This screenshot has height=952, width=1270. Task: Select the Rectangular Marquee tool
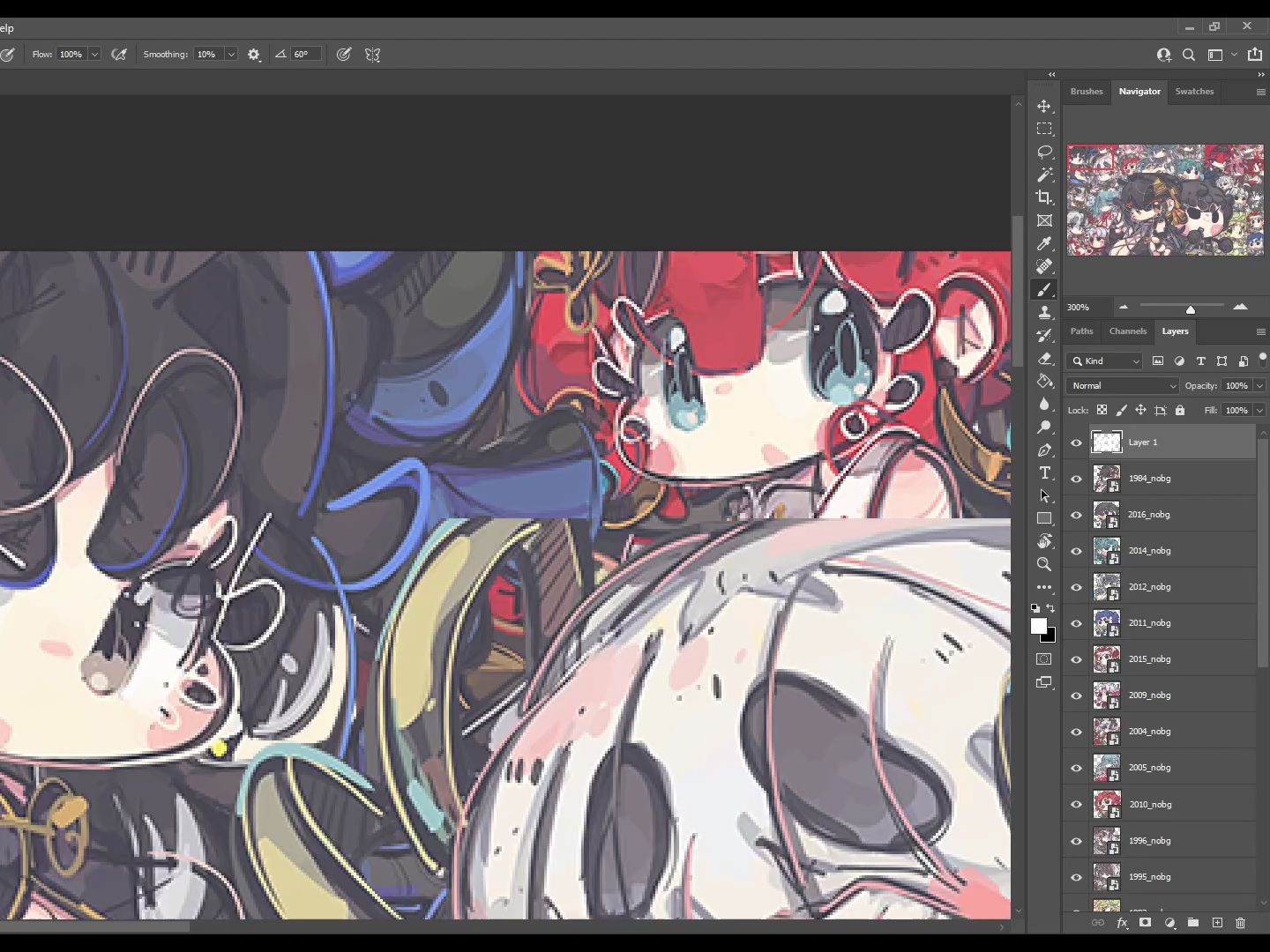(1044, 129)
